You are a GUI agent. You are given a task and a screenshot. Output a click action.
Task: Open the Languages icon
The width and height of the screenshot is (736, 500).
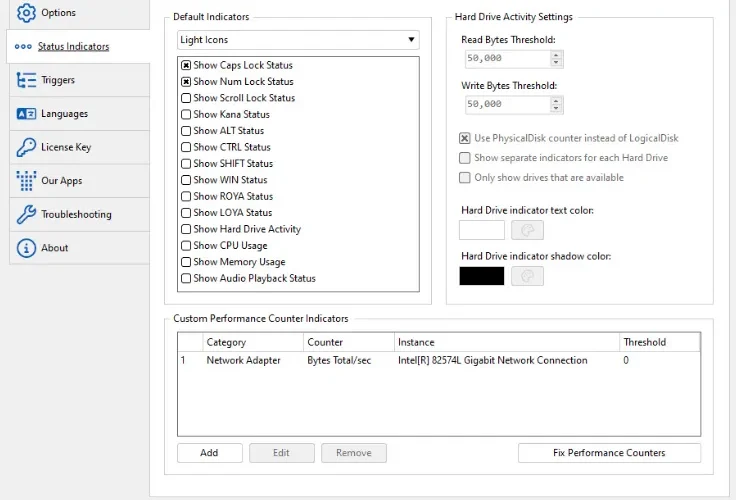point(26,114)
